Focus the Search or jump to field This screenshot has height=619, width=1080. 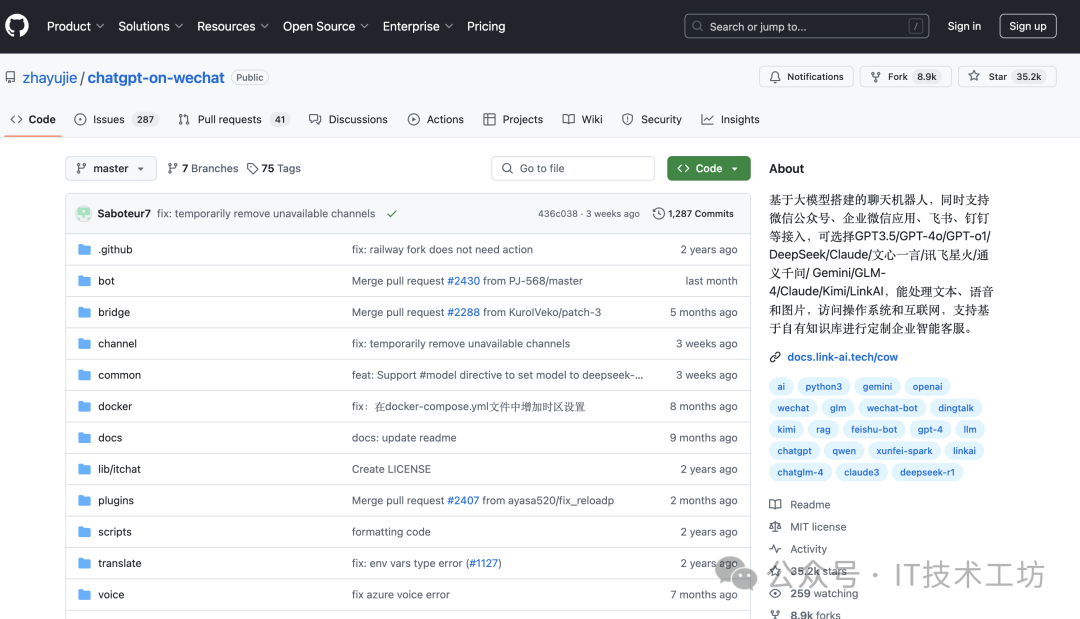tap(806, 26)
